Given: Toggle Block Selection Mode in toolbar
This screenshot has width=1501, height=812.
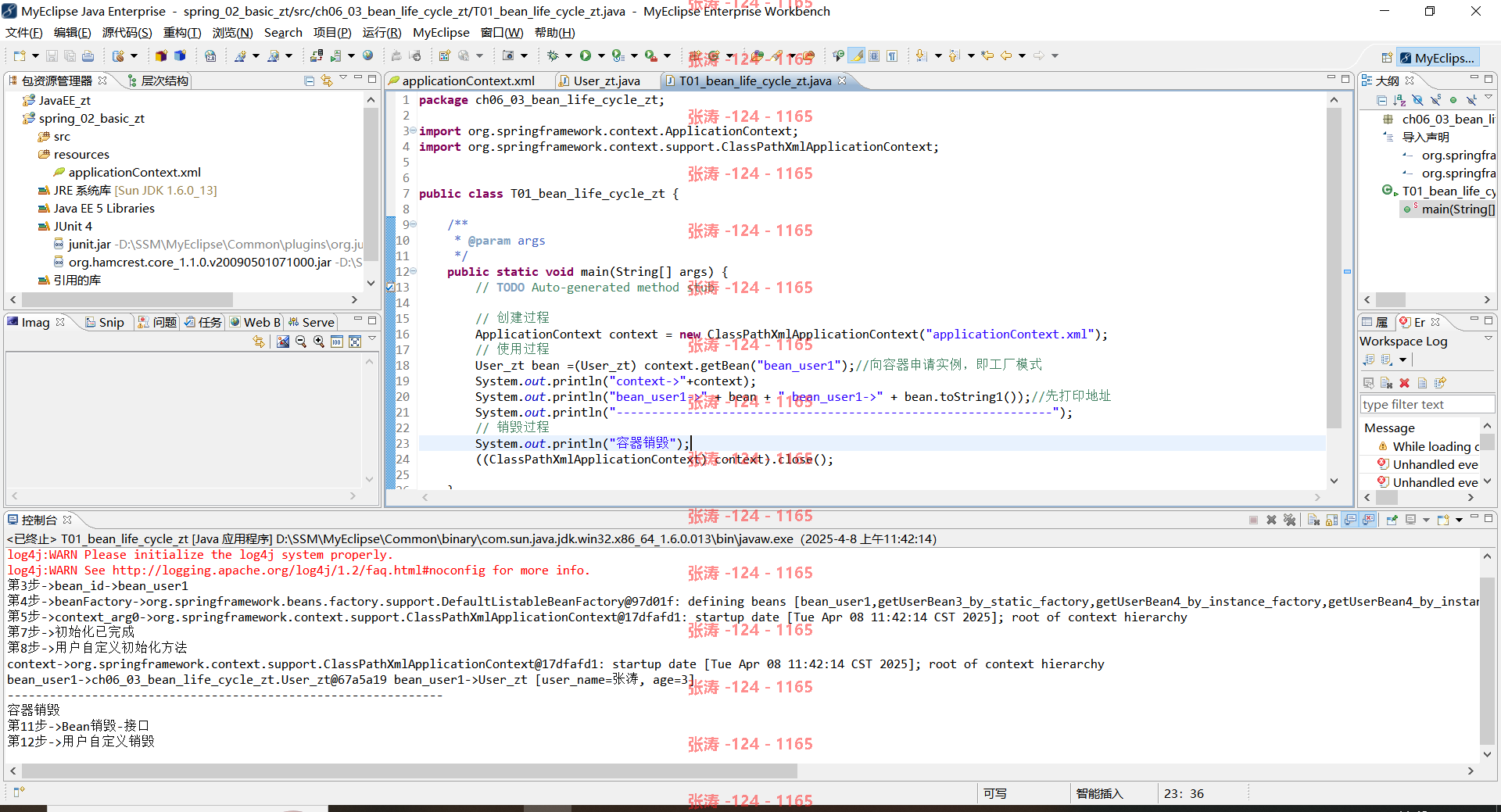Looking at the screenshot, I should pos(874,55).
